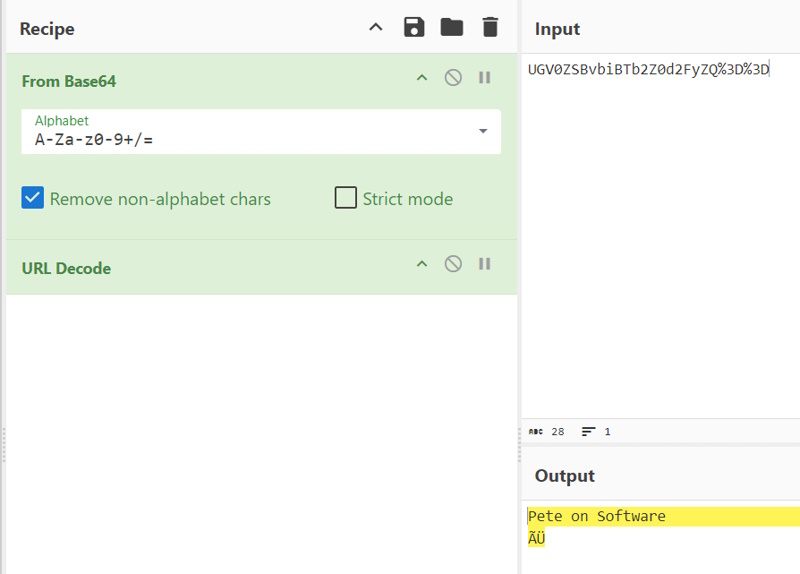
Task: Collapse the URL Decode operation
Action: click(x=422, y=264)
